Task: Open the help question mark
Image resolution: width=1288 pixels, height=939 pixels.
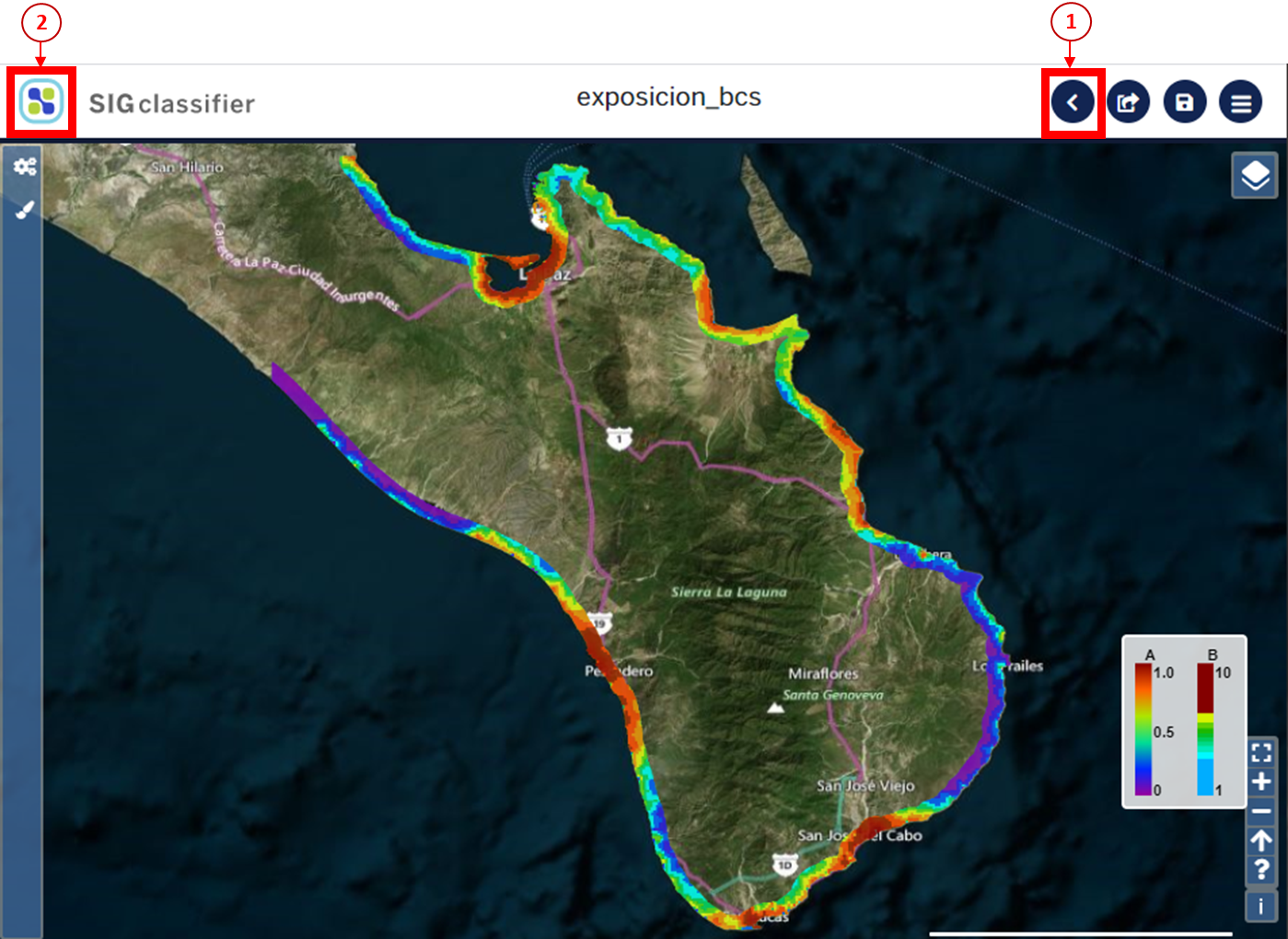Action: (x=1261, y=870)
